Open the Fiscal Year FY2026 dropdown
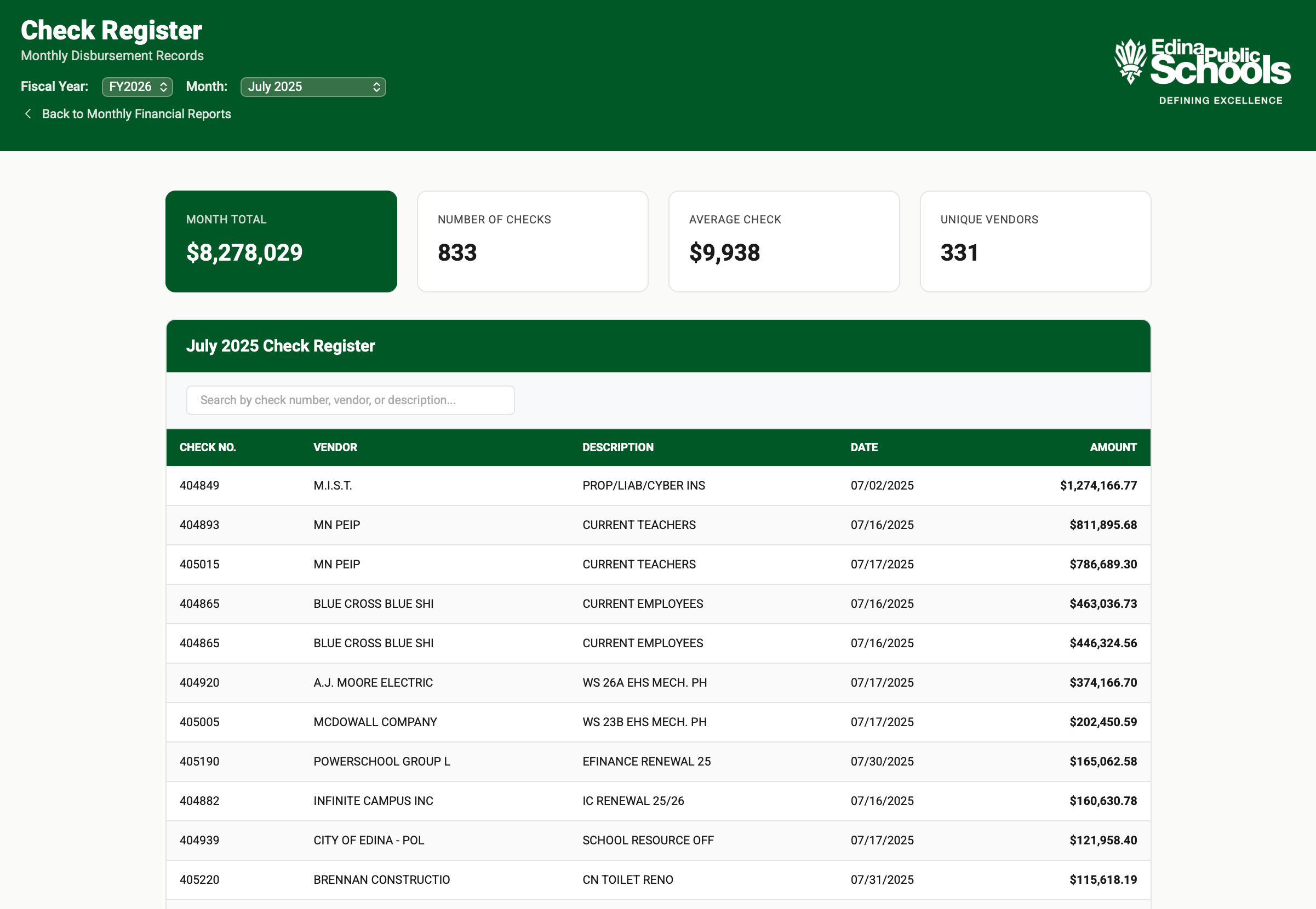 (138, 87)
